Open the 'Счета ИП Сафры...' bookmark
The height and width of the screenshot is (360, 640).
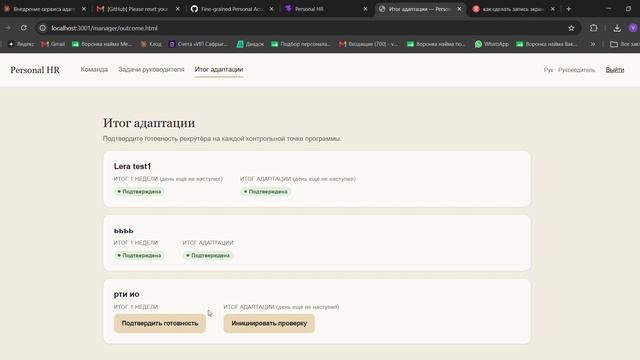click(198, 44)
